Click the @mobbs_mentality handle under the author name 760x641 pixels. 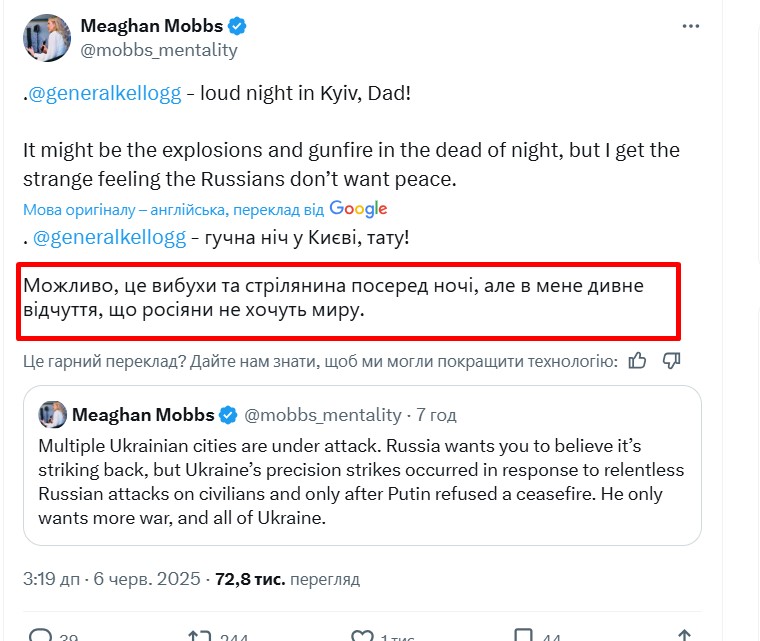coord(158,49)
